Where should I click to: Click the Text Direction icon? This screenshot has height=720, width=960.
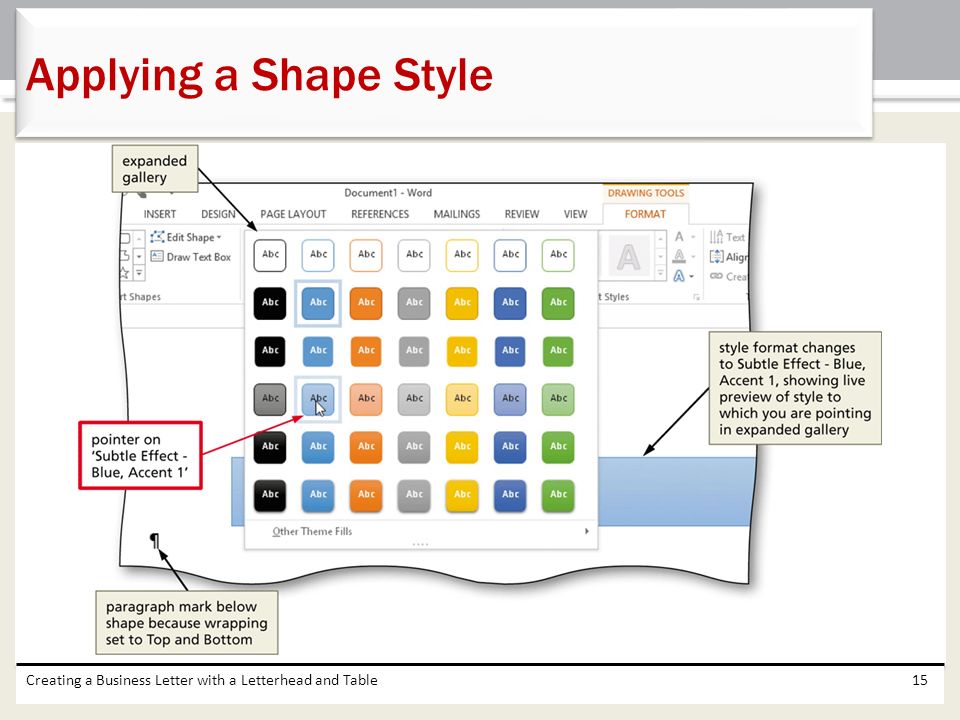click(716, 237)
